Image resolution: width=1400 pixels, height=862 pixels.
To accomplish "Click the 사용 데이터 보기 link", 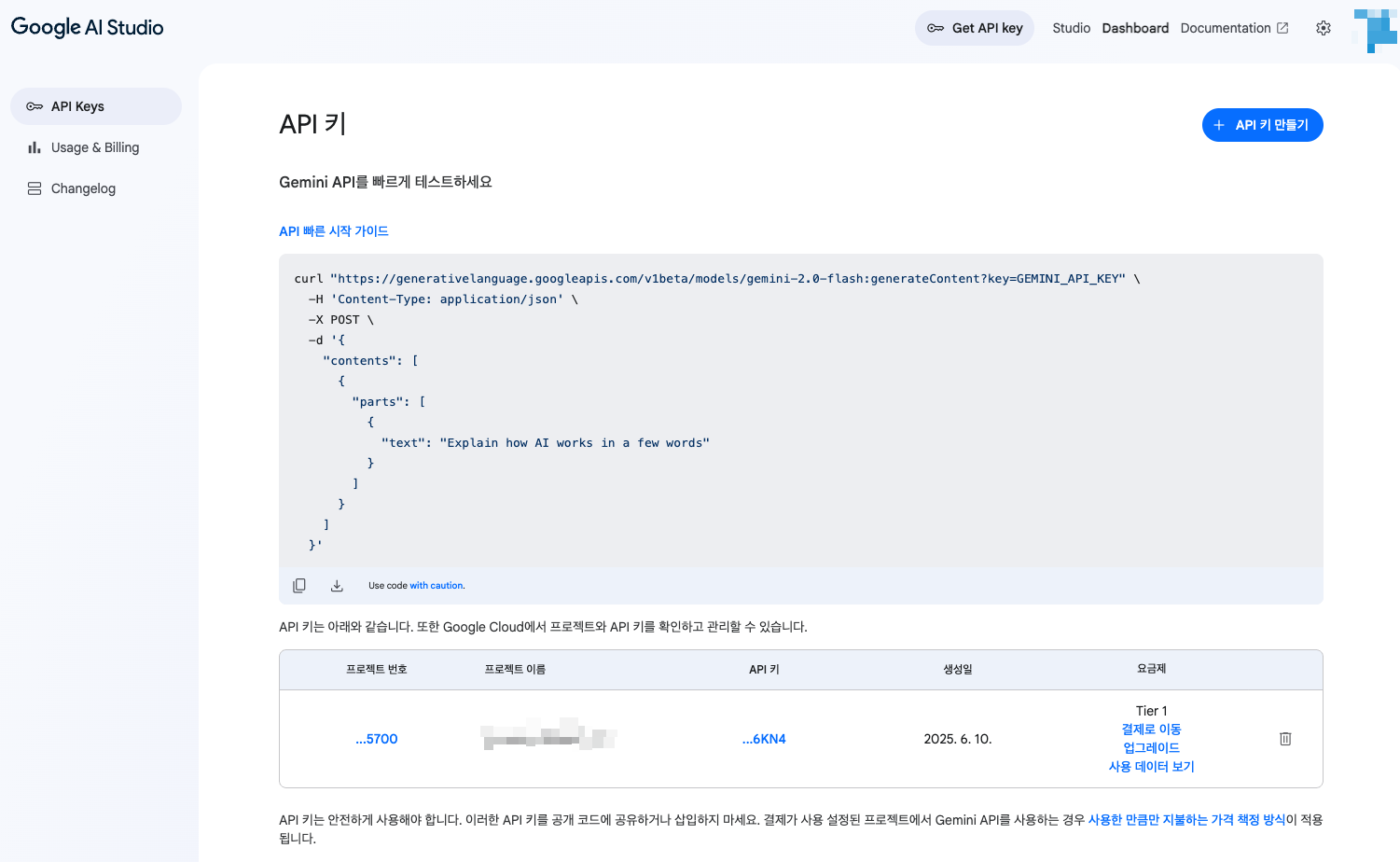I will (1151, 767).
